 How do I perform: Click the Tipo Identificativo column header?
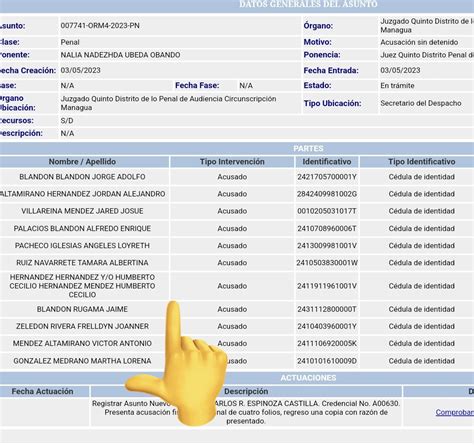(422, 162)
